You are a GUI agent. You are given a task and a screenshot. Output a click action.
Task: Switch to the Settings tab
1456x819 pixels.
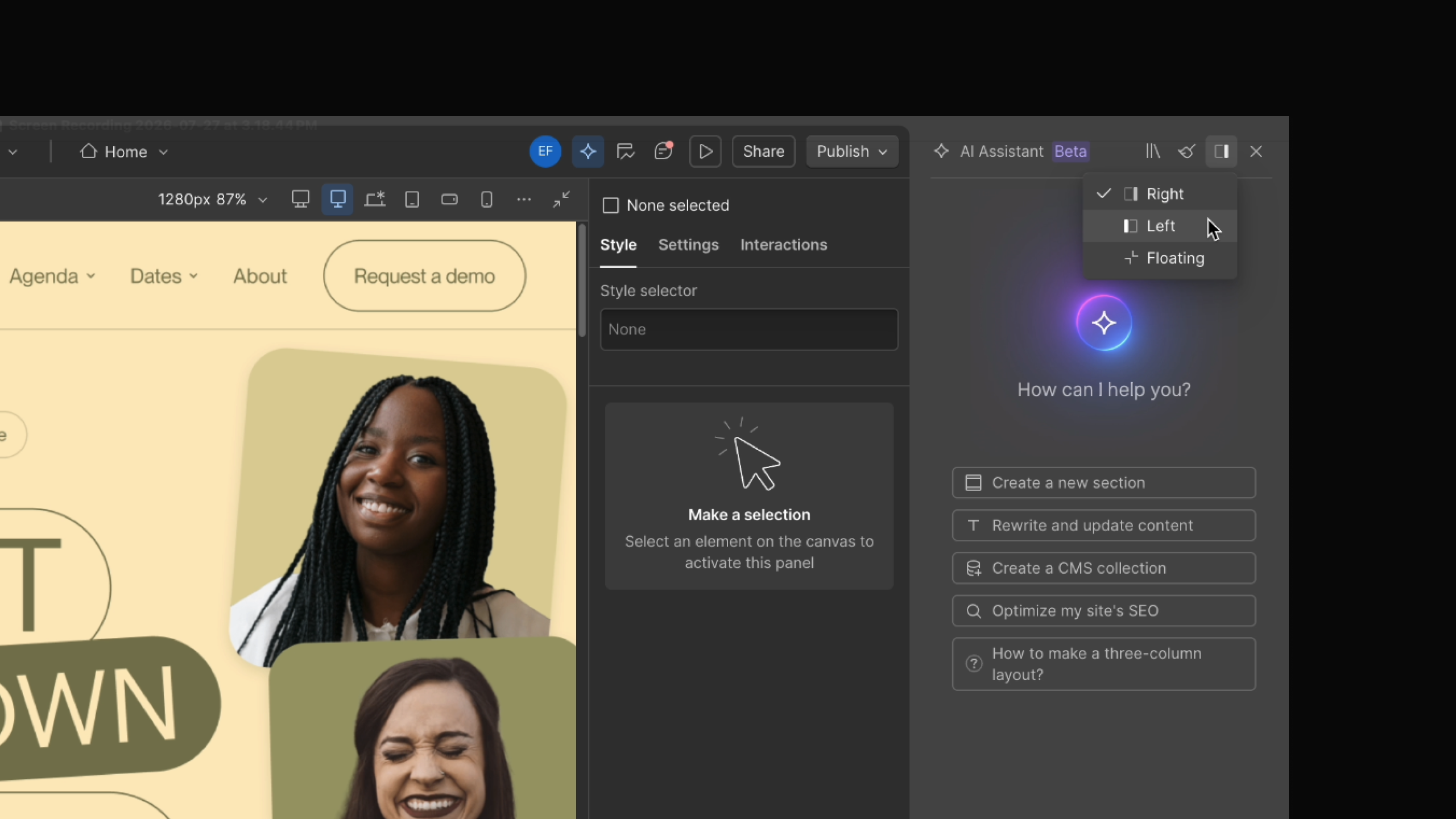(688, 245)
